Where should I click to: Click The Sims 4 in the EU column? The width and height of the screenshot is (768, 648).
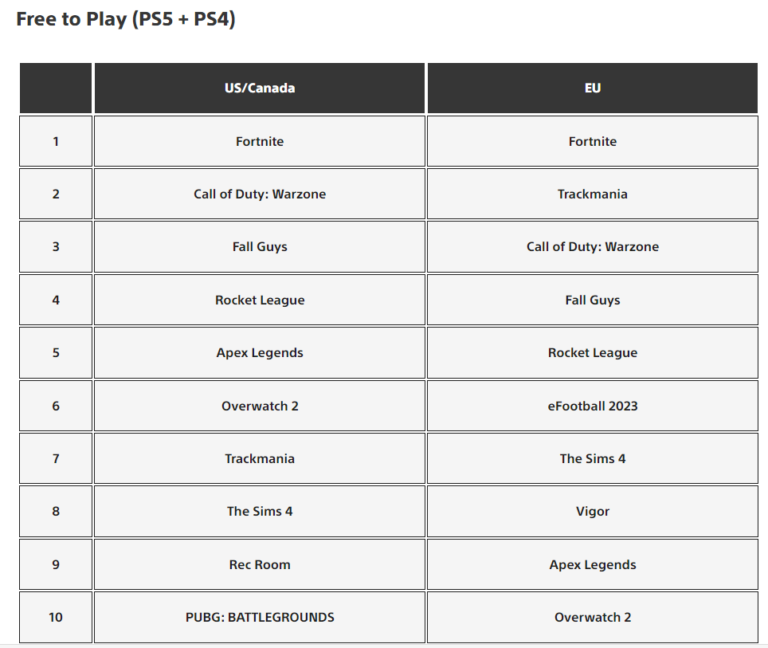tap(592, 459)
